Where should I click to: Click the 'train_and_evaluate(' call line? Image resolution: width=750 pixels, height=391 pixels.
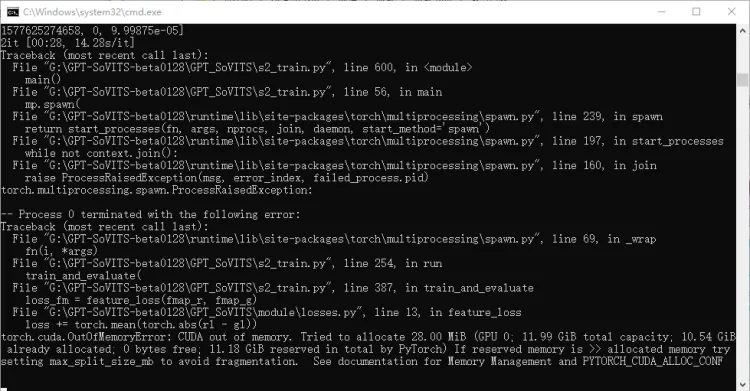pyautogui.click(x=83, y=276)
